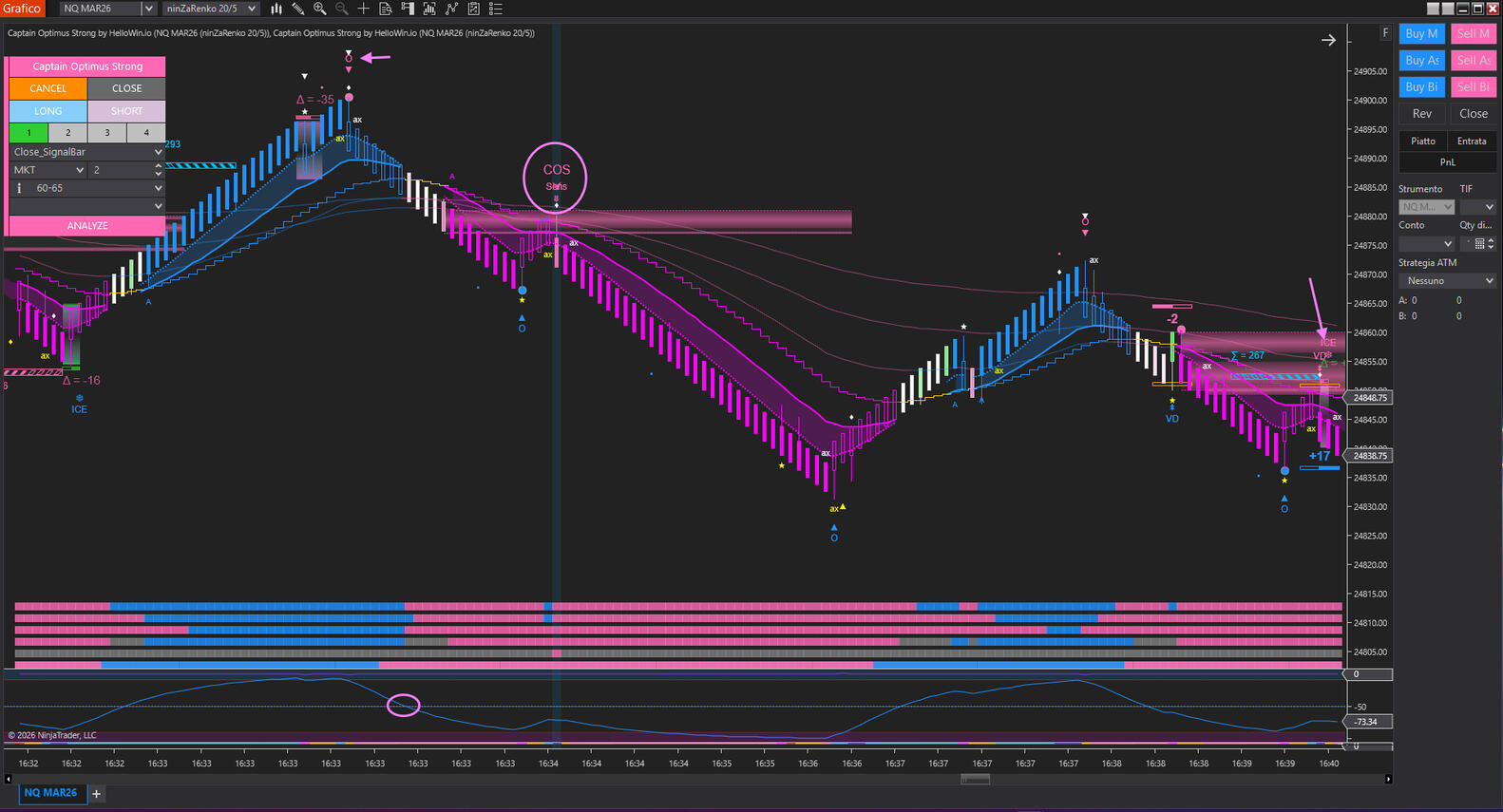Click the Buy Market button
This screenshot has height=812, width=1503.
click(1421, 33)
